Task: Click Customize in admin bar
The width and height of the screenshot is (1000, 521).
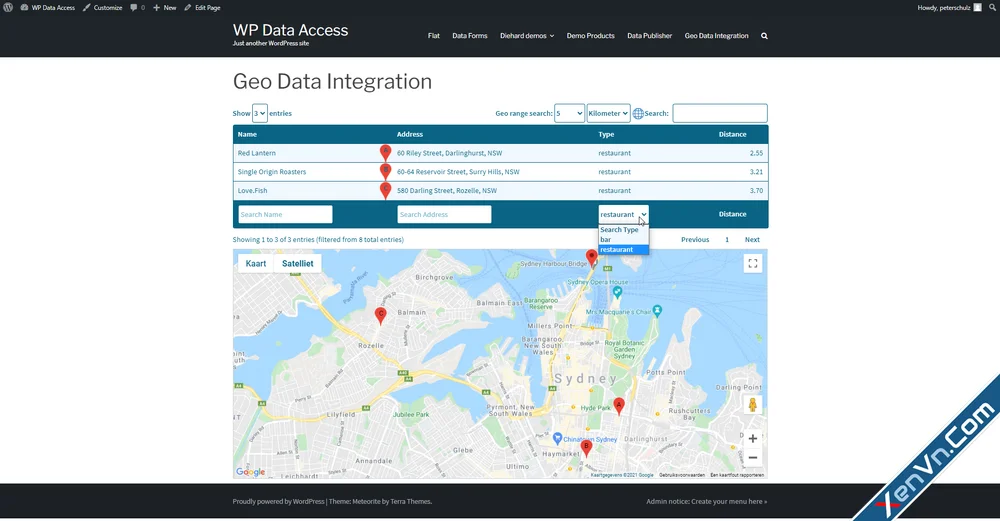Action: point(102,8)
